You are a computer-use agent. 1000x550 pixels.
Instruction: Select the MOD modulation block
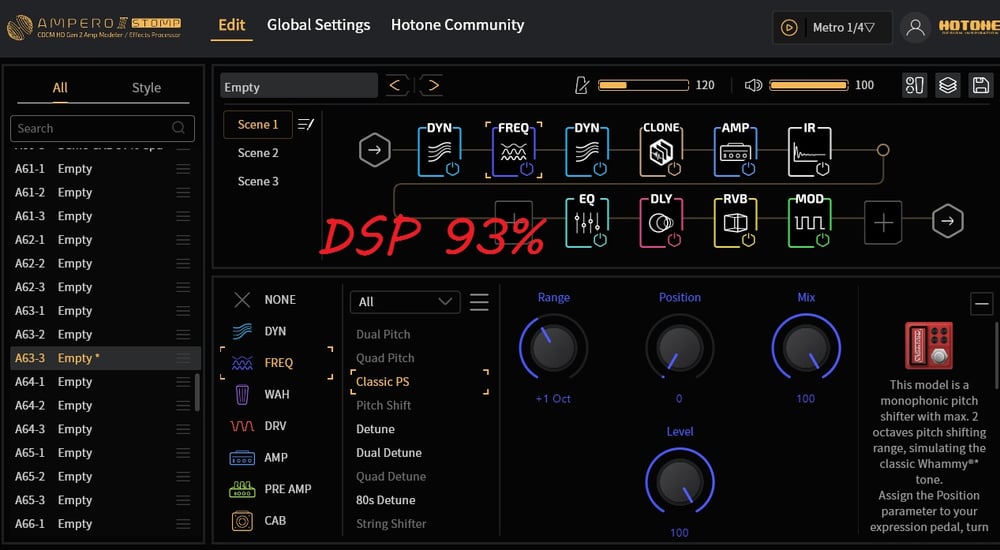pos(809,221)
